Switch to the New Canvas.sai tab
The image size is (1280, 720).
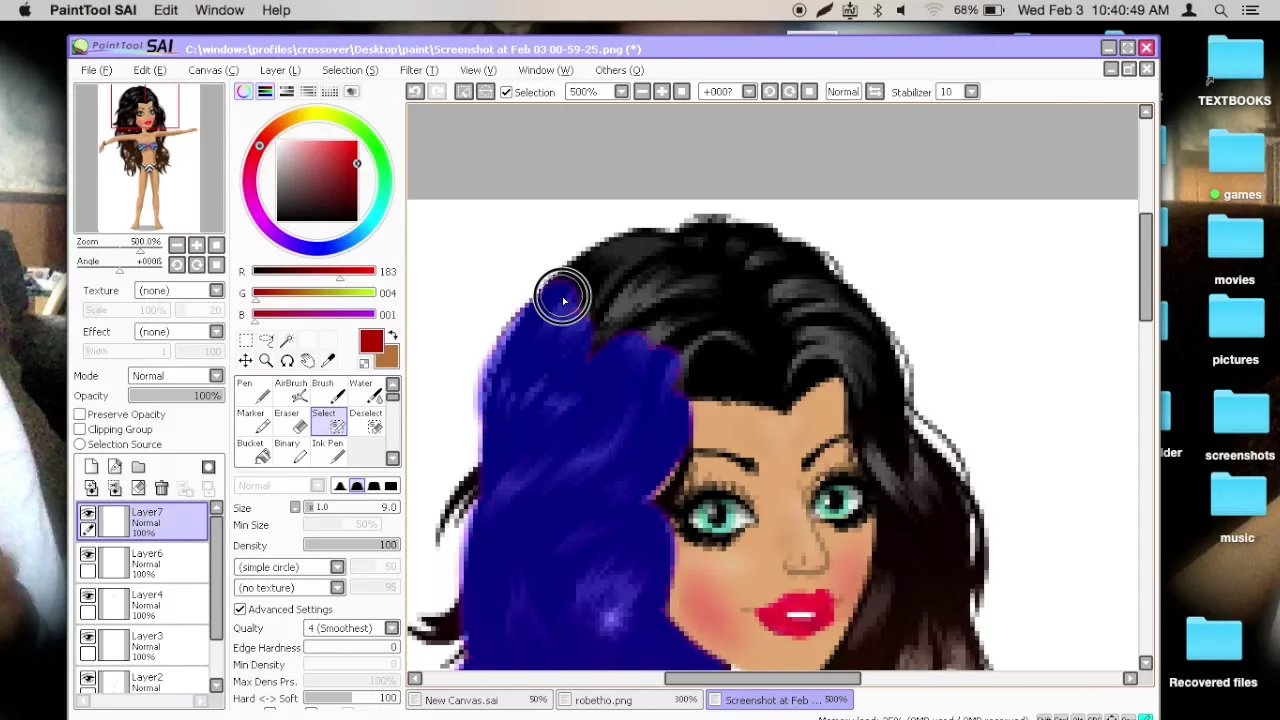(480, 700)
